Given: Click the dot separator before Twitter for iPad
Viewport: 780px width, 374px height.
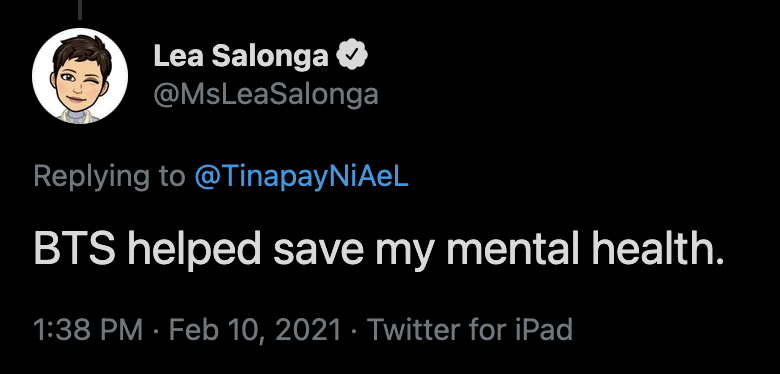Looking at the screenshot, I should tap(354, 330).
